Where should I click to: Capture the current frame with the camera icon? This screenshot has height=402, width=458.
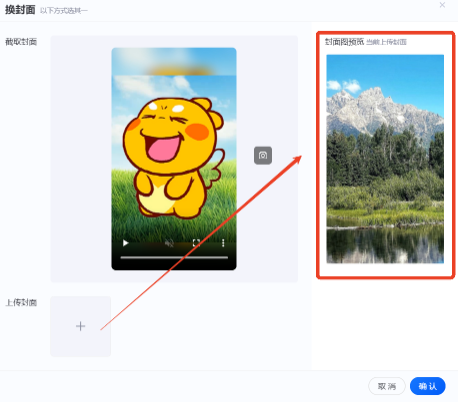pos(263,155)
